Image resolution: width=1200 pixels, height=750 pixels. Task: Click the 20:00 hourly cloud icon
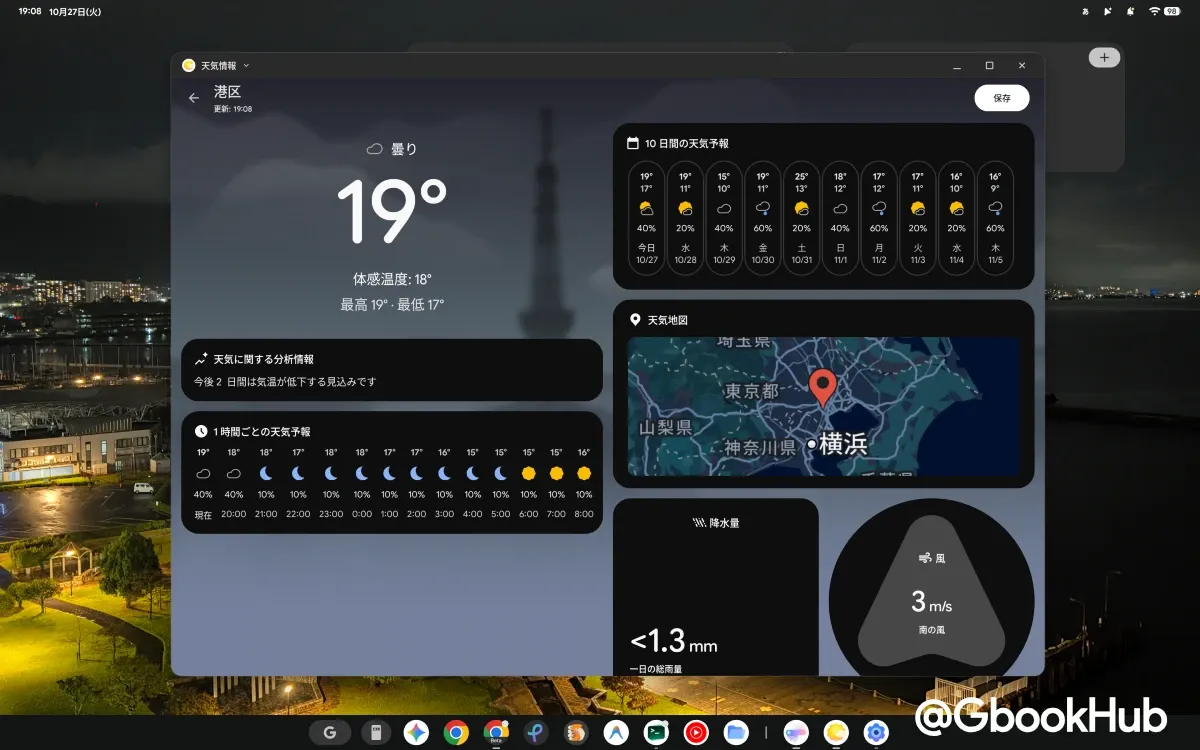coord(233,473)
